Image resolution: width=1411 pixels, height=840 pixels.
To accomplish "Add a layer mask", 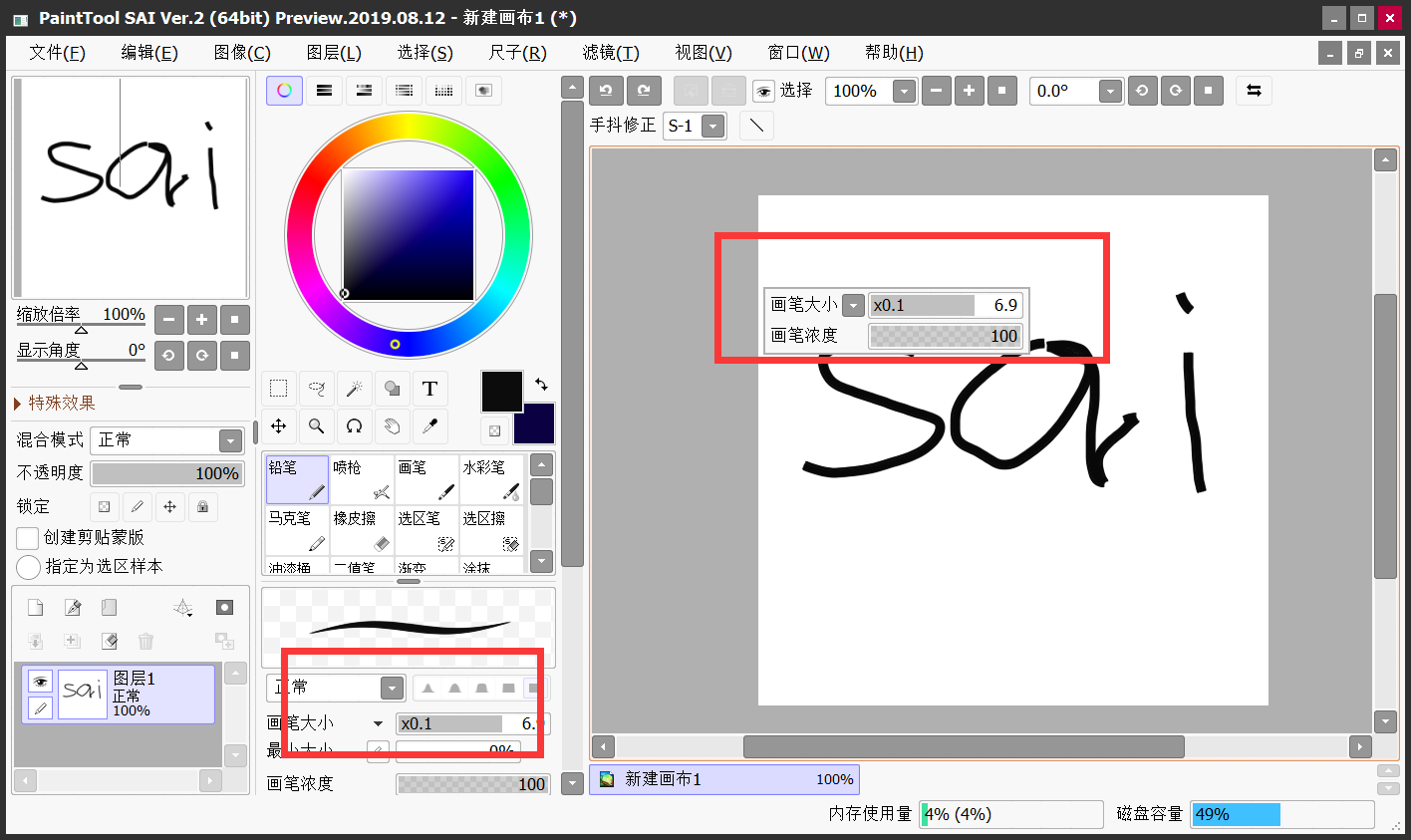I will 225,608.
